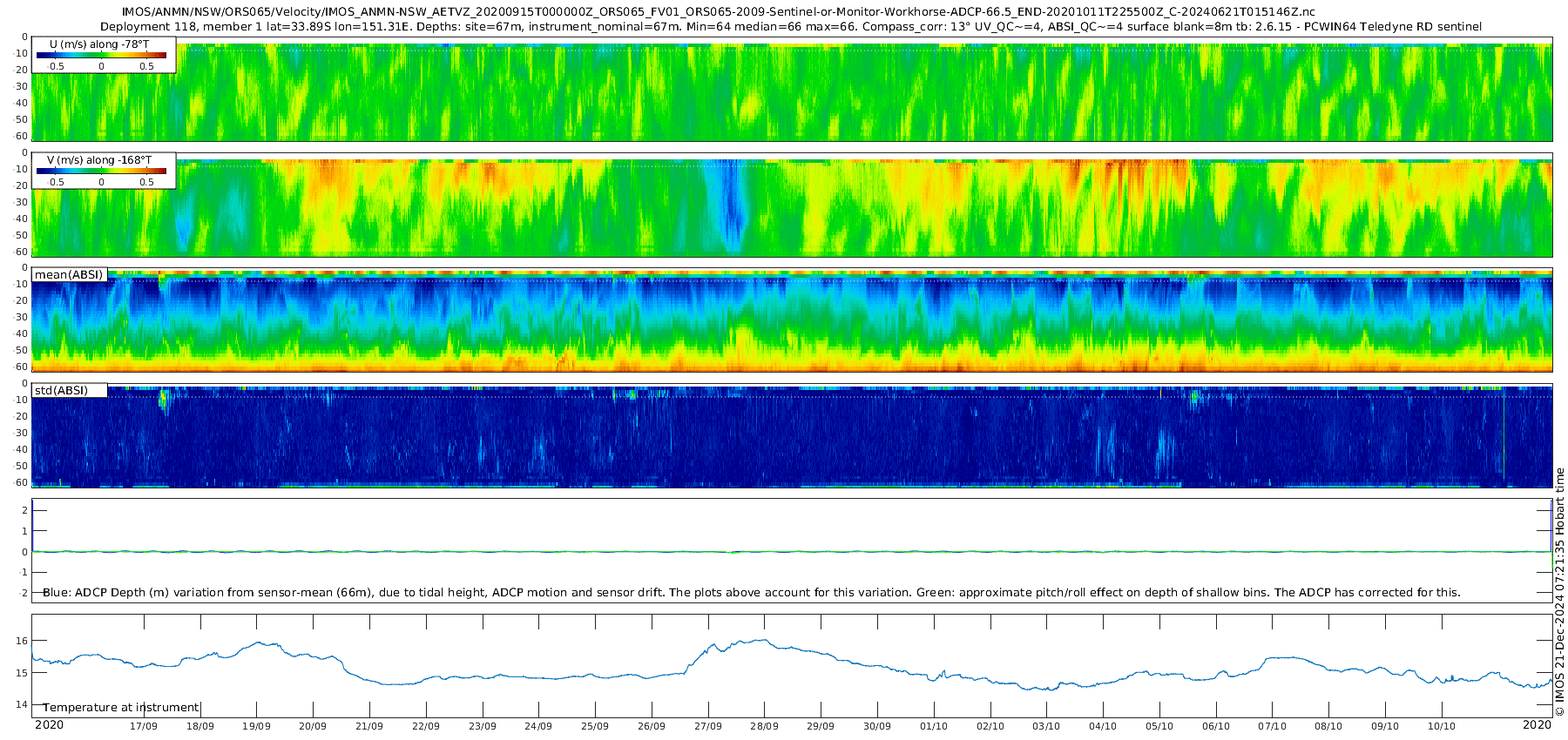This screenshot has height=740, width=1568.
Task: Click the left 2020 year label
Action: point(49,725)
